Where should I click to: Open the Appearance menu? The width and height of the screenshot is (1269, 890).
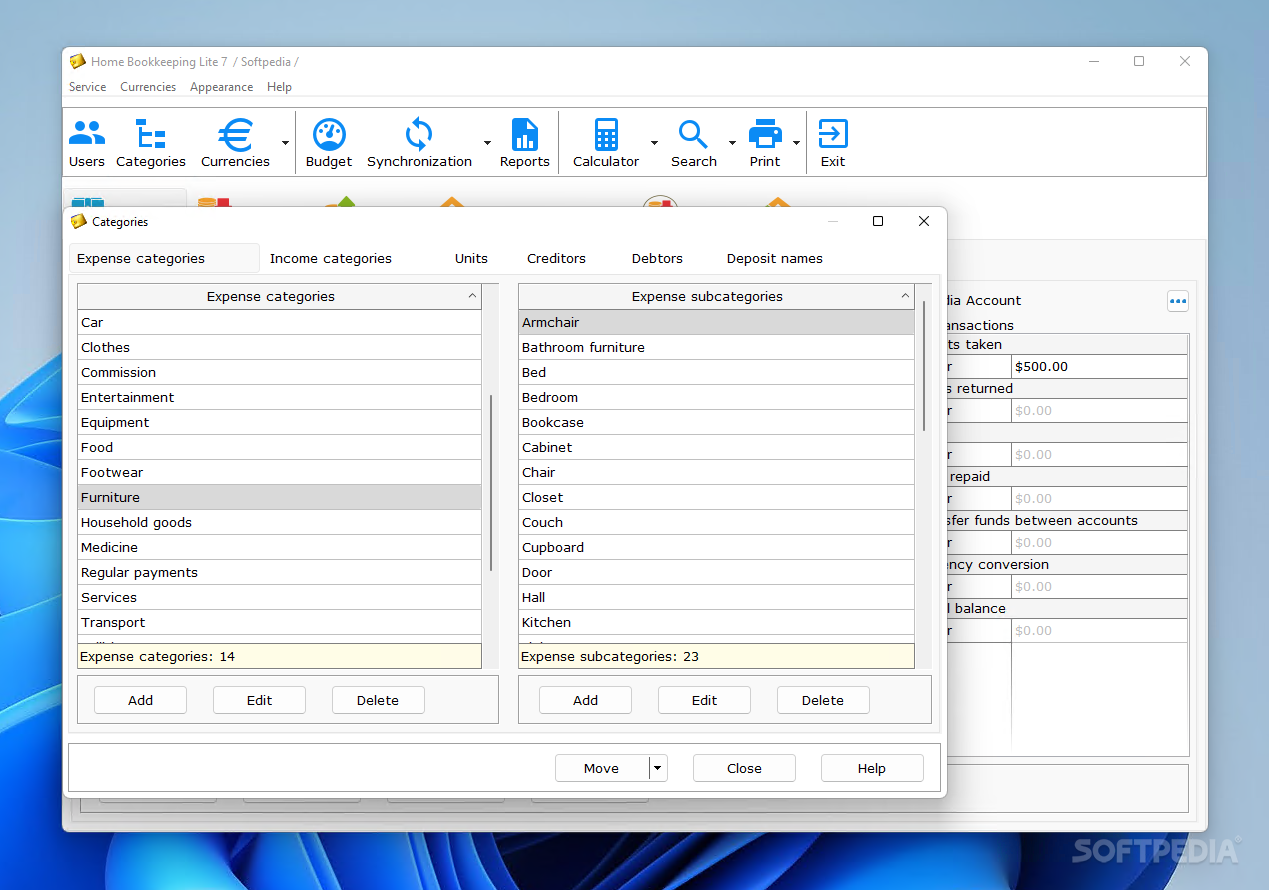[x=221, y=87]
